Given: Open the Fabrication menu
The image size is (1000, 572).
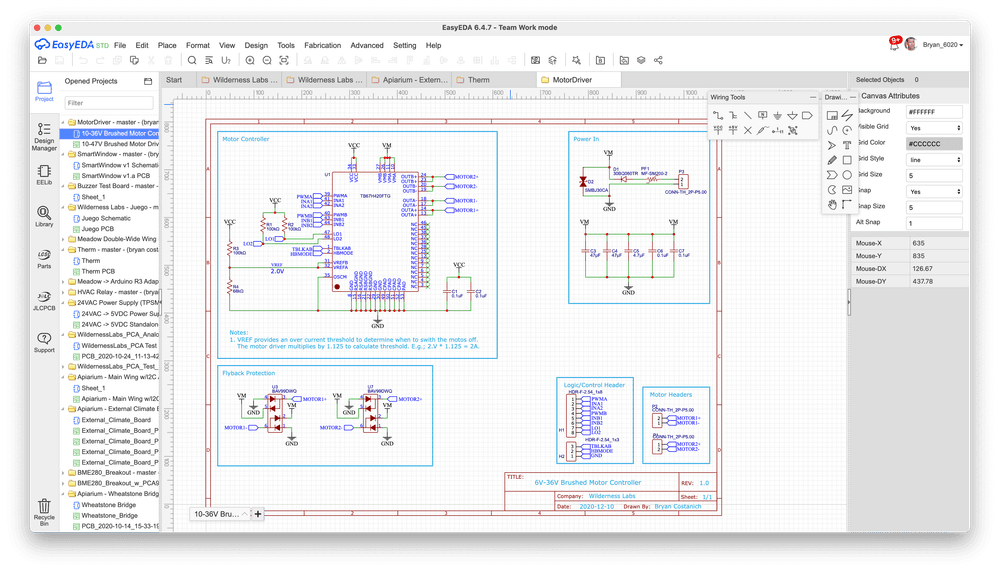Looking at the screenshot, I should tap(322, 45).
